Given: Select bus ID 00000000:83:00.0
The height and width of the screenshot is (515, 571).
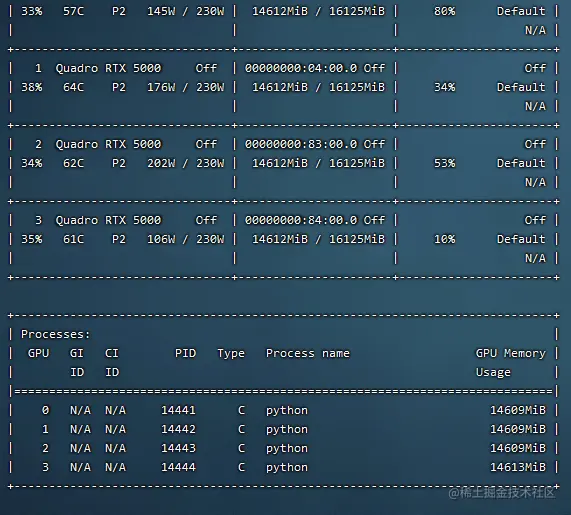Looking at the screenshot, I should pyautogui.click(x=301, y=144).
